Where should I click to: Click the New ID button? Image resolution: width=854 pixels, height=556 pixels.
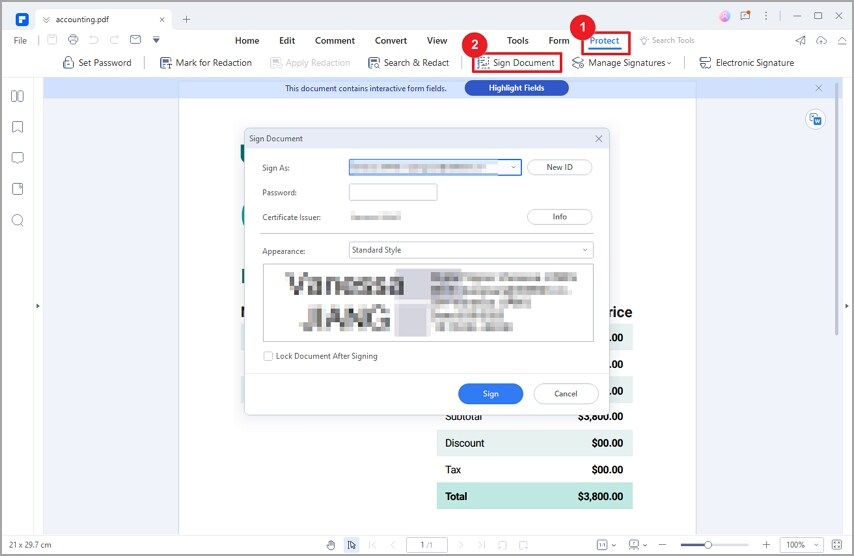tap(559, 167)
